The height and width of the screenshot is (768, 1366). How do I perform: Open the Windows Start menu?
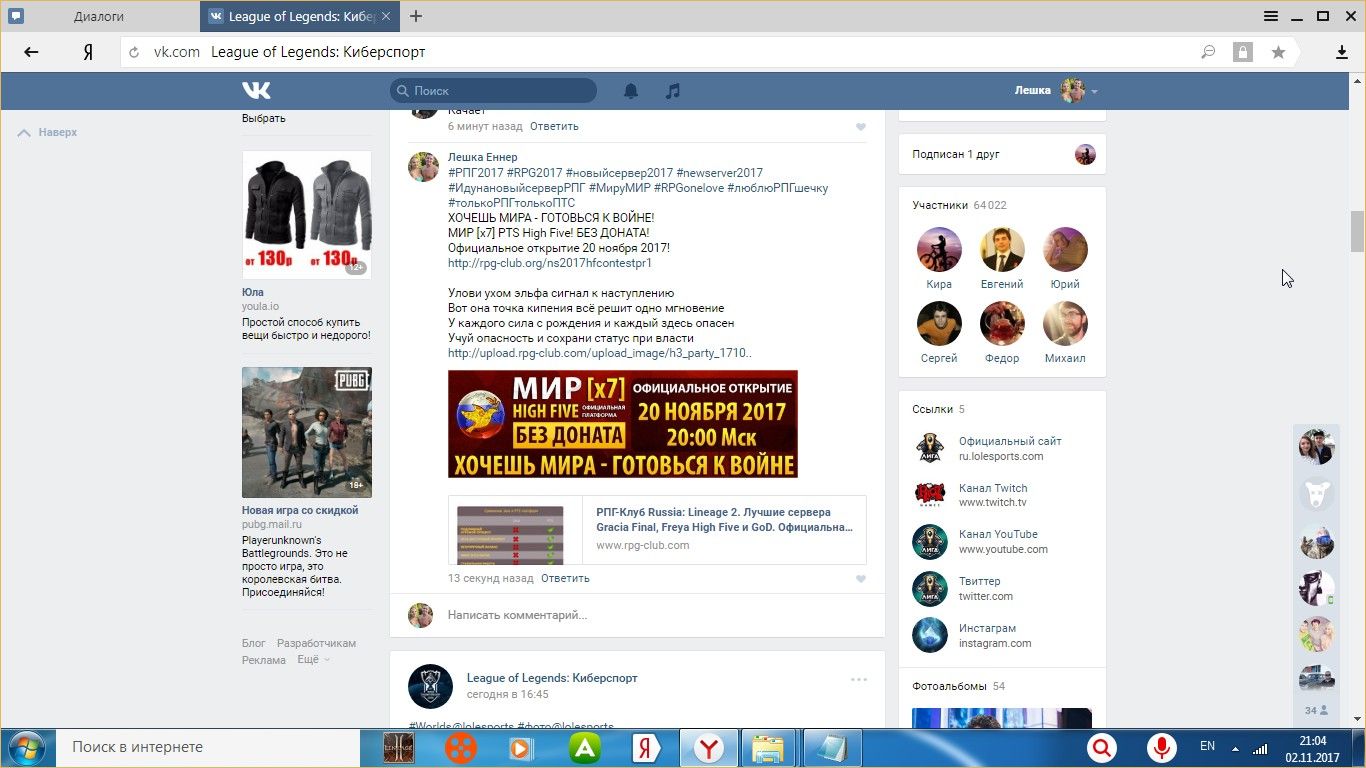[x=27, y=748]
